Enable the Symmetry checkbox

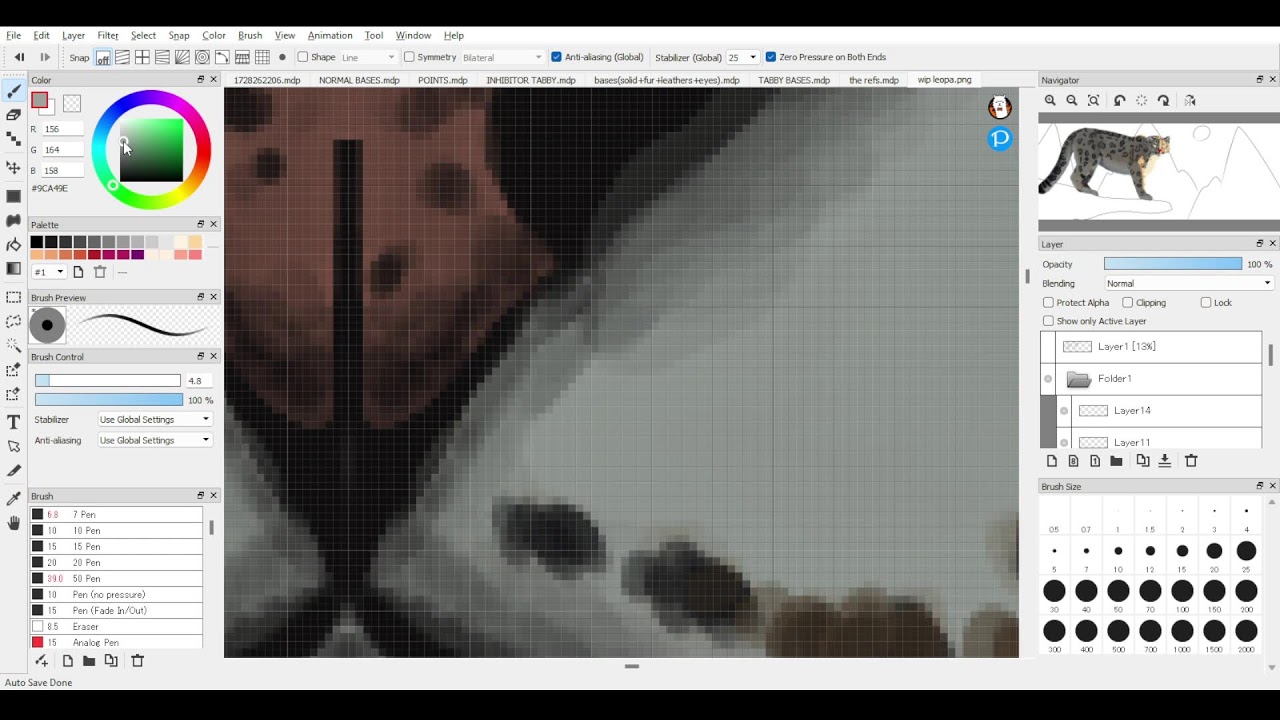click(x=409, y=57)
